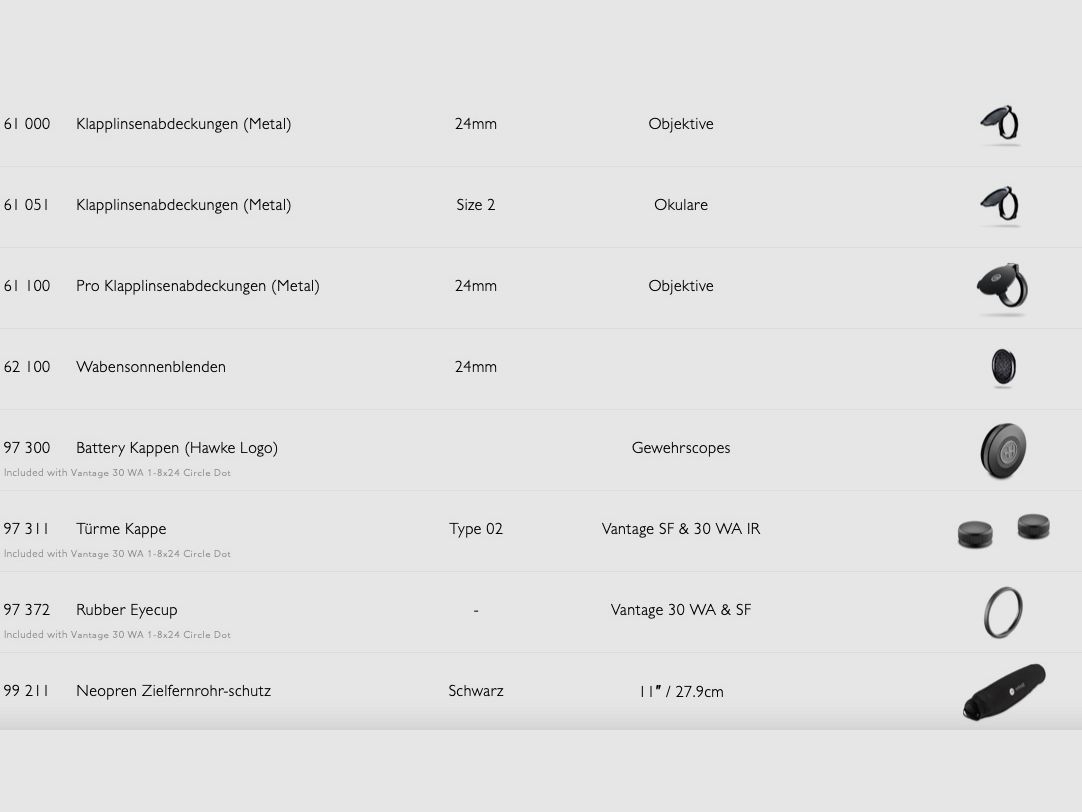This screenshot has width=1082, height=812.
Task: Select the Rubber Eyecup ring image
Action: click(x=1002, y=612)
